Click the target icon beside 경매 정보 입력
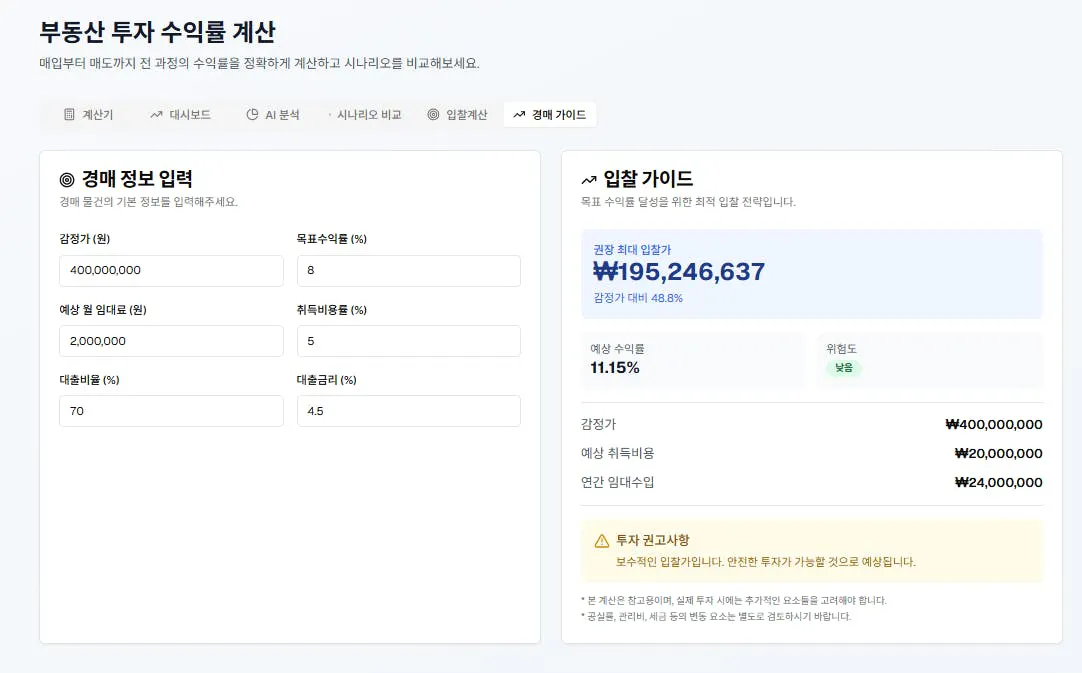Screen dimensions: 1082x673 pyautogui.click(x=67, y=180)
